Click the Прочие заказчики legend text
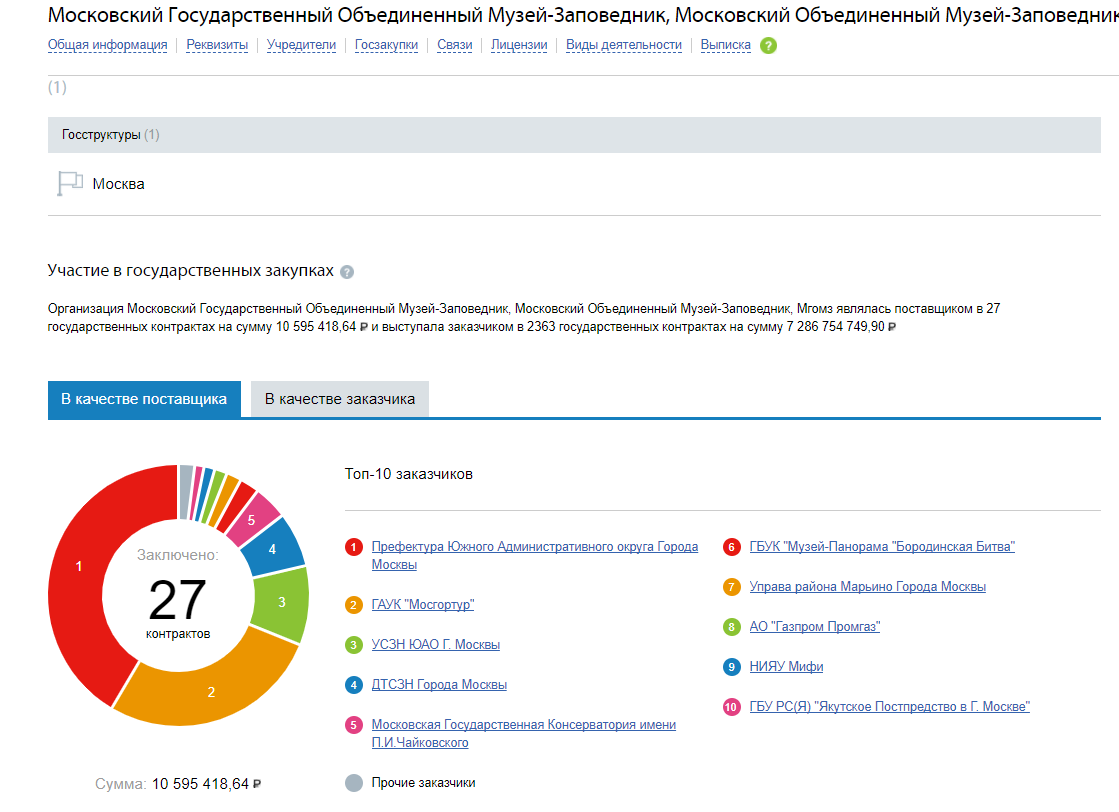The width and height of the screenshot is (1119, 812). [423, 783]
